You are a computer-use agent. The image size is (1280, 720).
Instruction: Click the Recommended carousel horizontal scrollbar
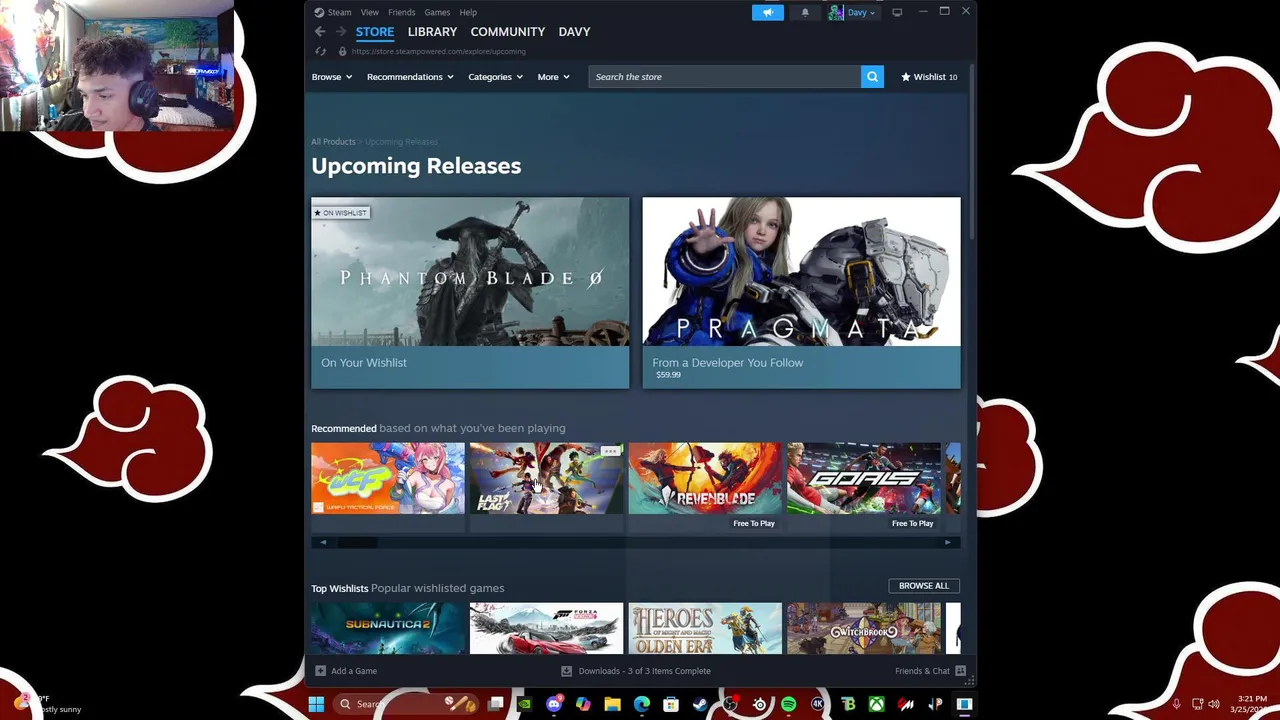(x=635, y=542)
